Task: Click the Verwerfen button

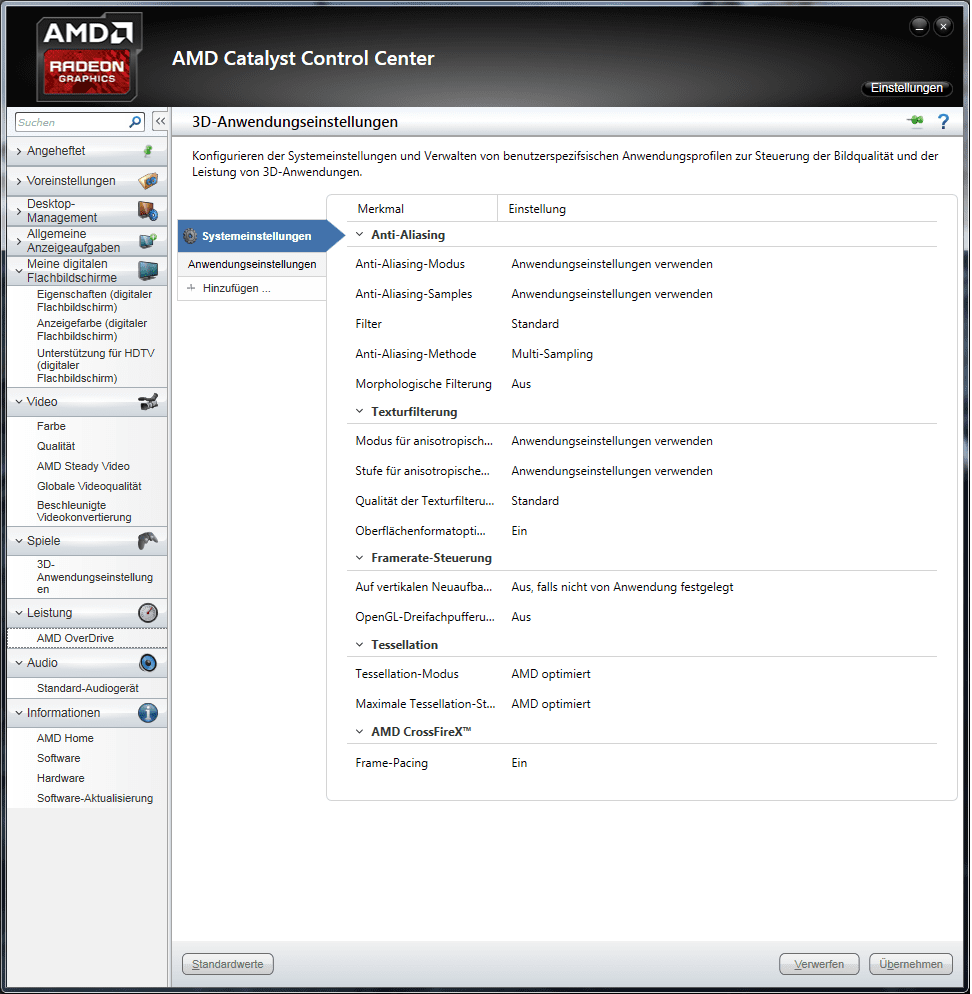Action: [x=819, y=965]
